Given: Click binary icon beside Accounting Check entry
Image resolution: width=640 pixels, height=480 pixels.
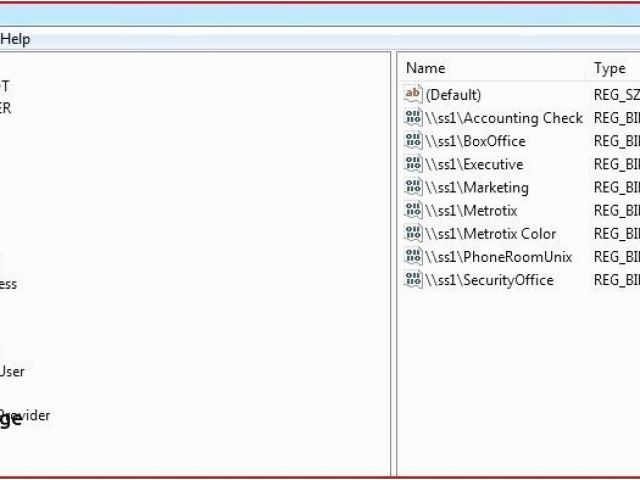Looking at the screenshot, I should (414, 118).
